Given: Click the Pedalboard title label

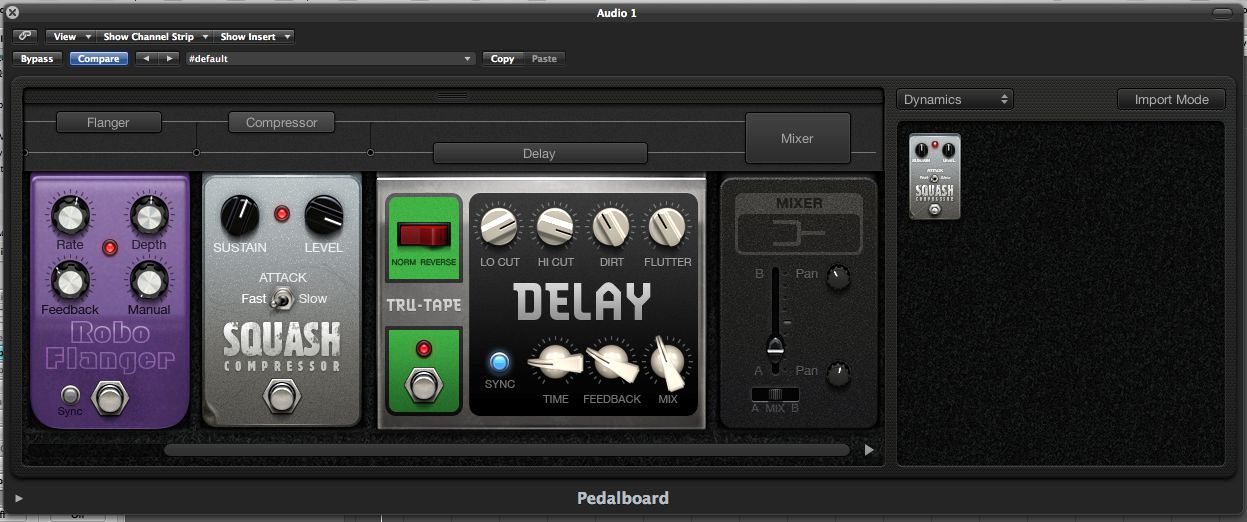Looking at the screenshot, I should coord(622,498).
